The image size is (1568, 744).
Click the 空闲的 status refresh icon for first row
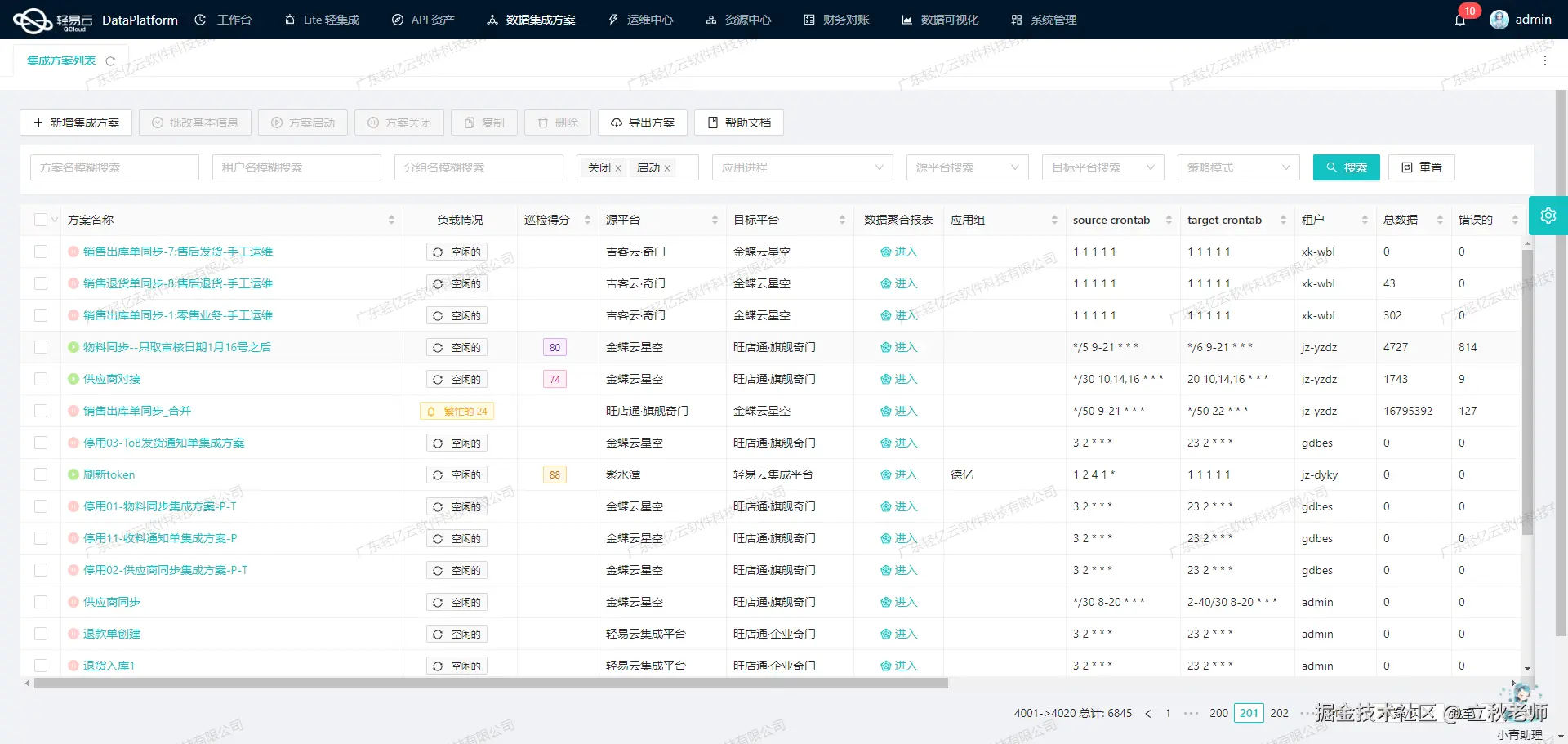pyautogui.click(x=439, y=252)
